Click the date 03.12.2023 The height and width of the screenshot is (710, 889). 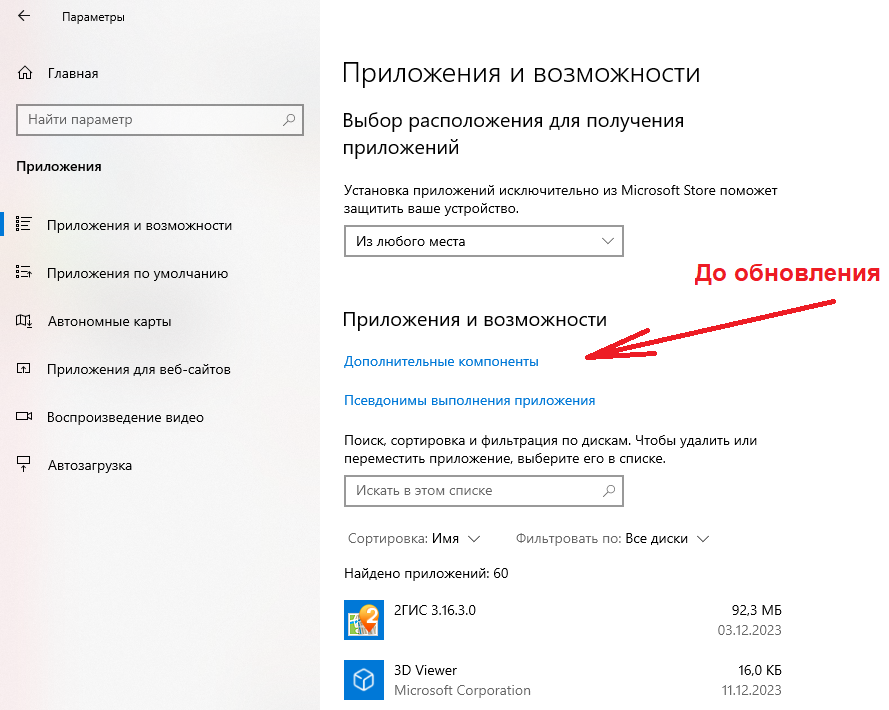coord(750,630)
